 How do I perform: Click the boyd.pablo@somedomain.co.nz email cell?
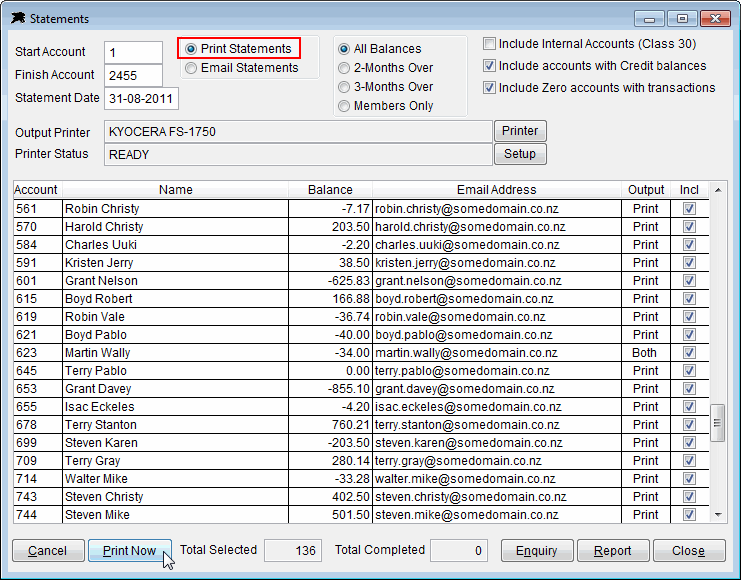(497, 335)
